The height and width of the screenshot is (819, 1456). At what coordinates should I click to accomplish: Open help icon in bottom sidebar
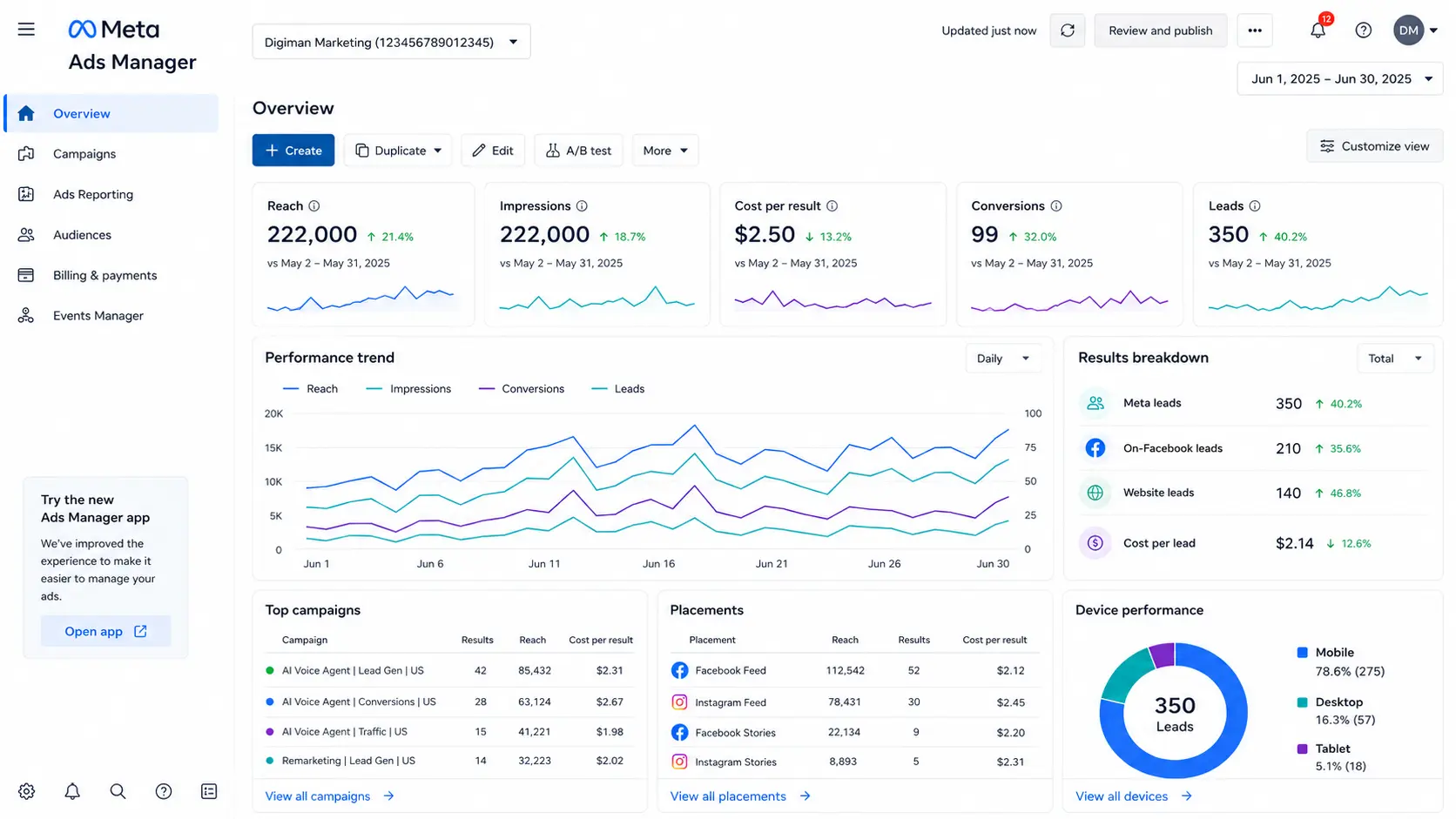(x=164, y=791)
